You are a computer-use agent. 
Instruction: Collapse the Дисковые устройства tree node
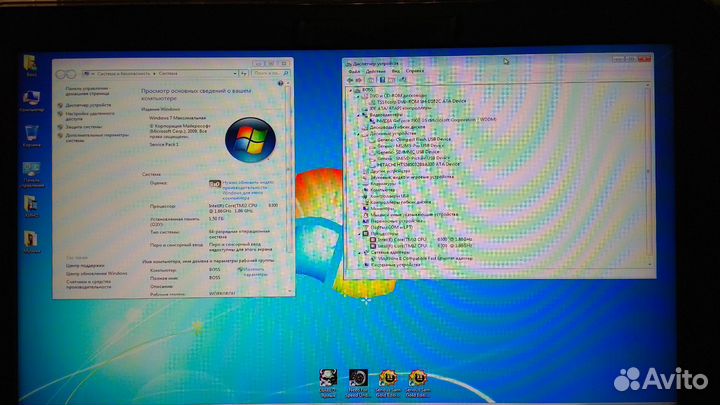[x=359, y=134]
